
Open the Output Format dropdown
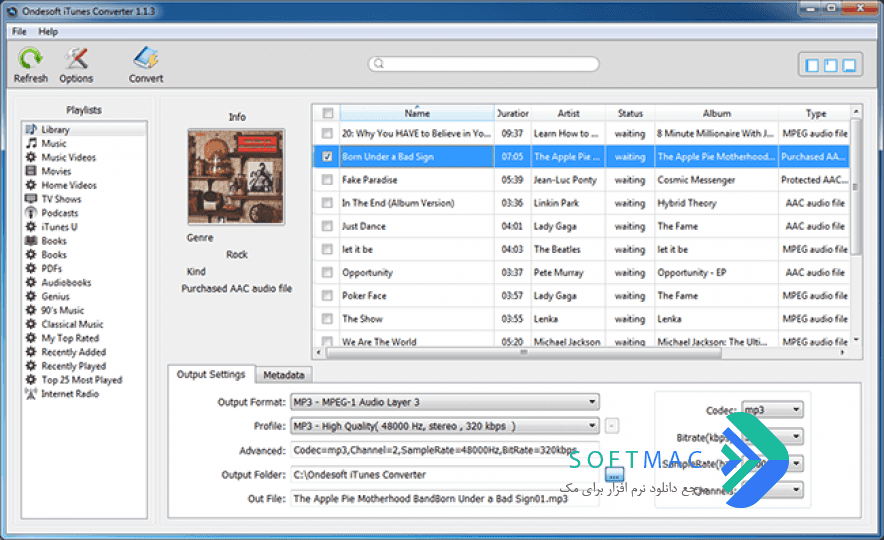444,402
